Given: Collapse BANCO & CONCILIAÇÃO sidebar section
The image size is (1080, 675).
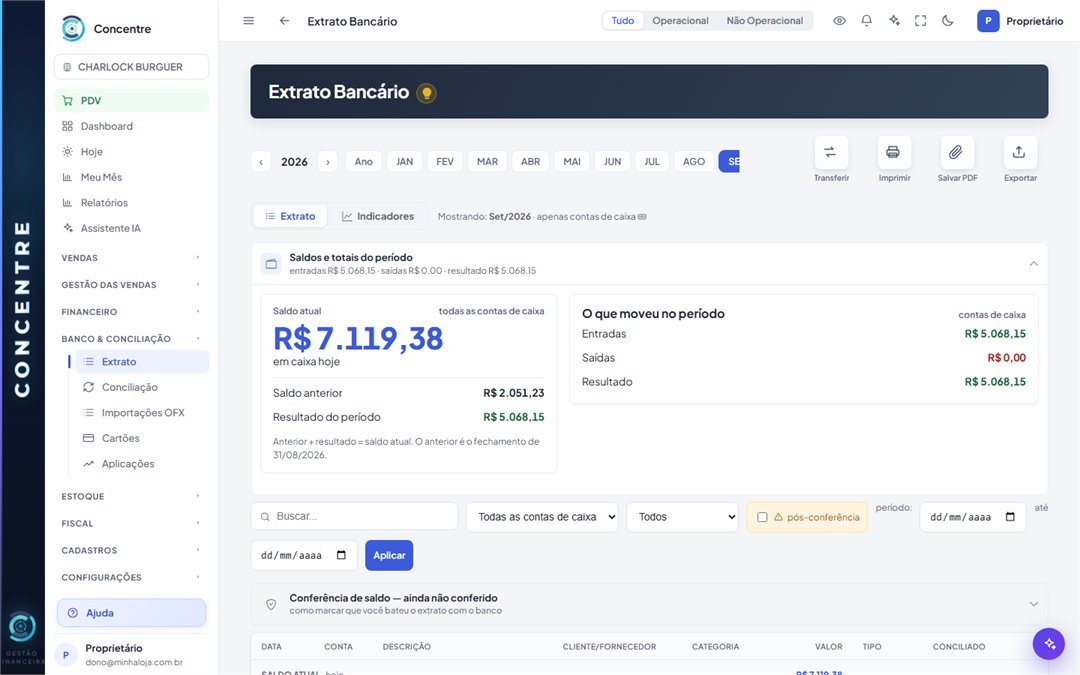Looking at the screenshot, I should pos(132,338).
